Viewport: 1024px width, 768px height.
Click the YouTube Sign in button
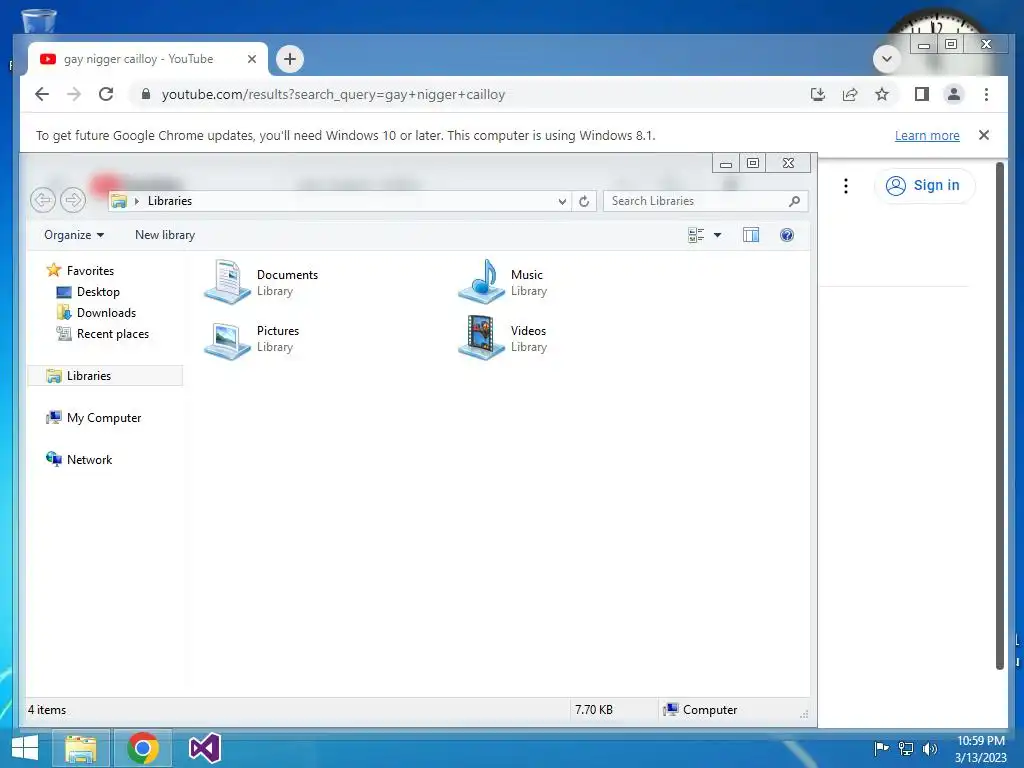pyautogui.click(x=924, y=185)
